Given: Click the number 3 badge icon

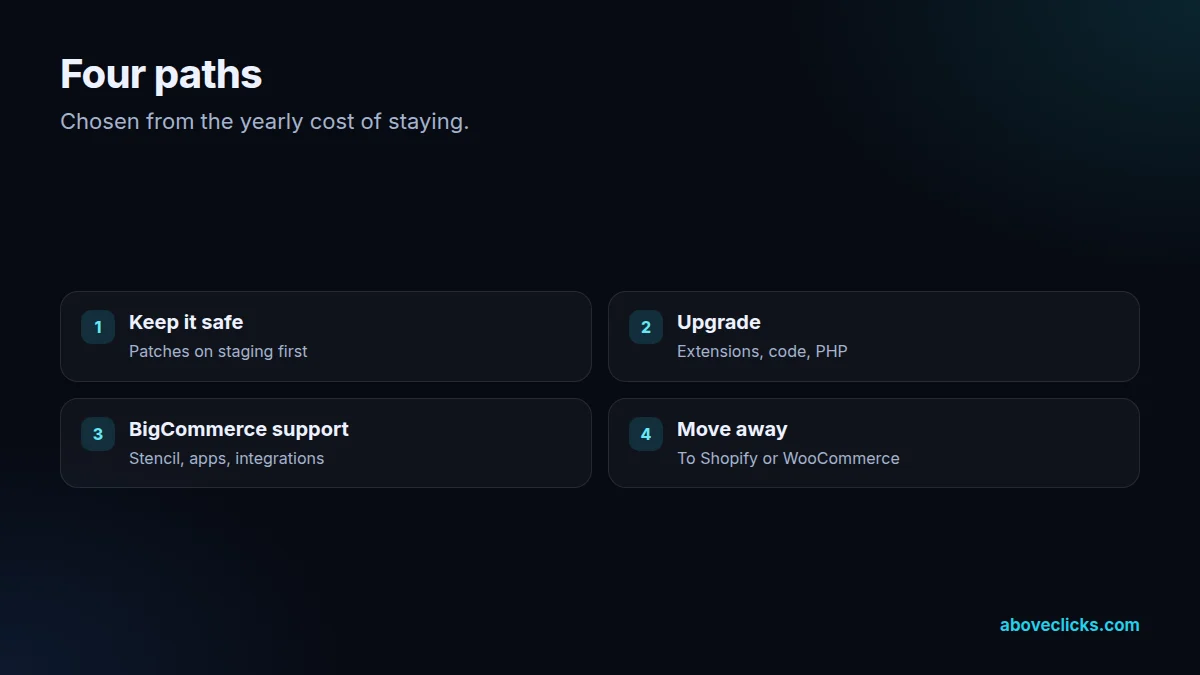Looking at the screenshot, I should [98, 434].
